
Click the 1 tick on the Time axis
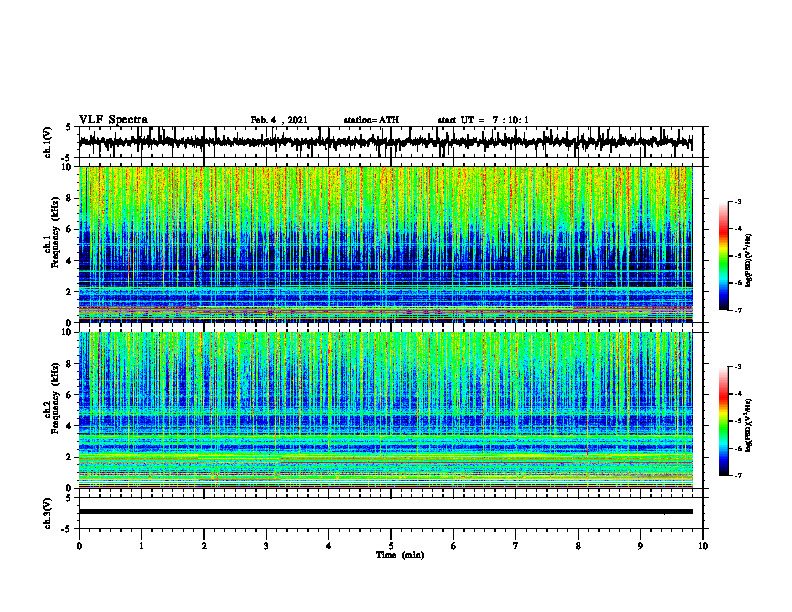pos(141,546)
